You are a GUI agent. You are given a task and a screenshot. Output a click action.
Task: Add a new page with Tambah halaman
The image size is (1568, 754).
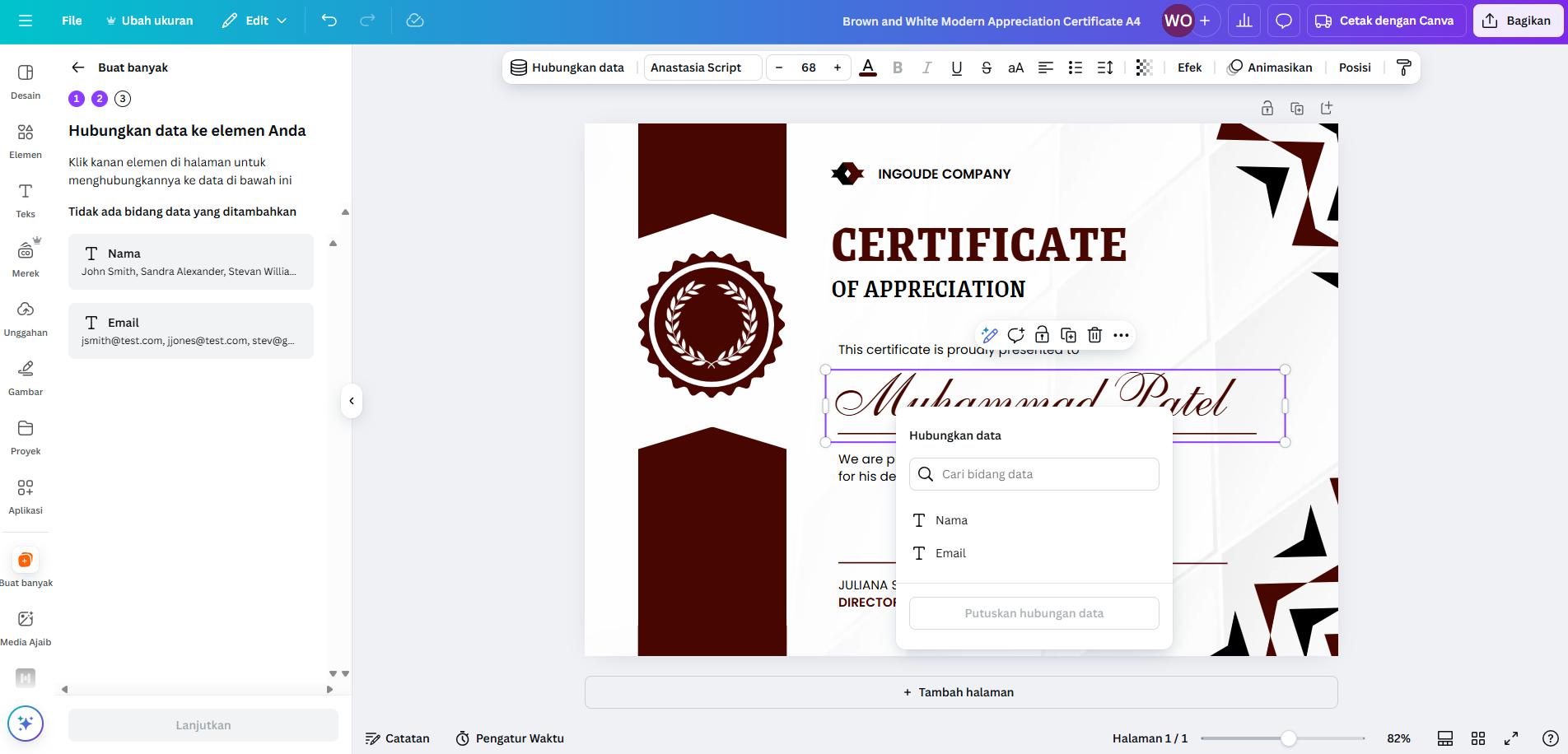click(x=959, y=692)
